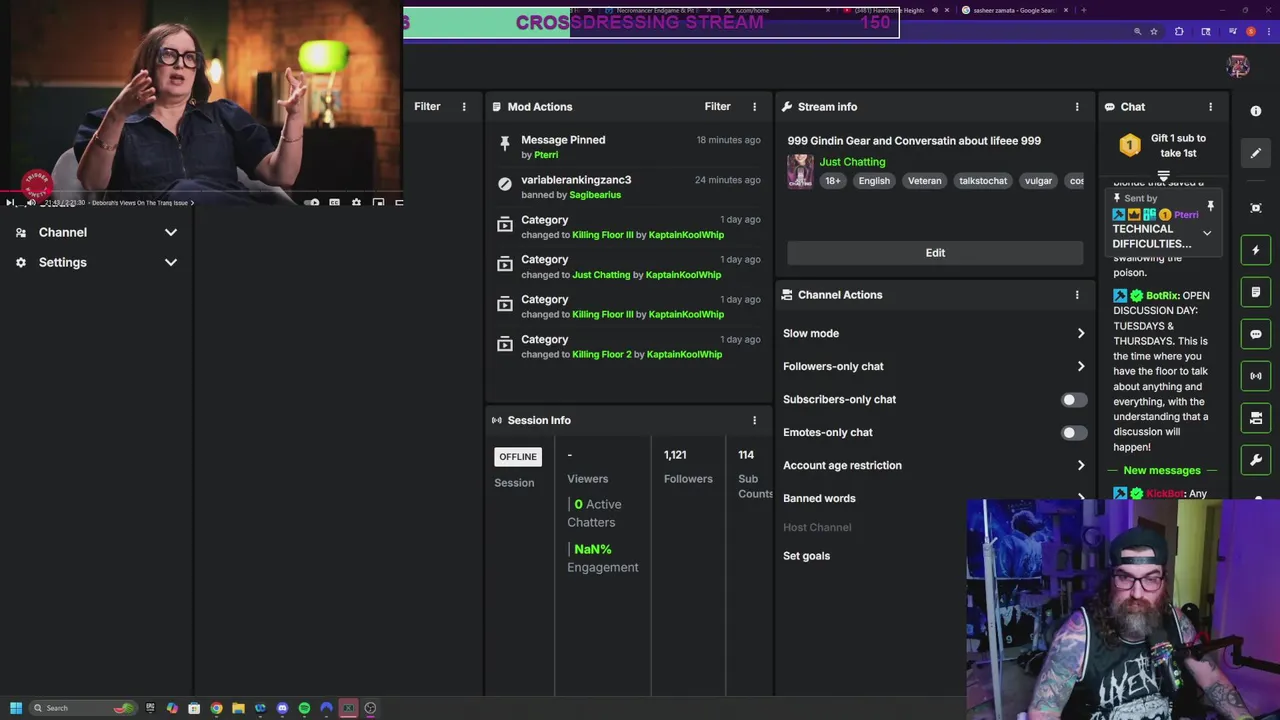This screenshot has width=1280, height=720.
Task: Click leftmost Filter button
Action: pyautogui.click(x=427, y=107)
